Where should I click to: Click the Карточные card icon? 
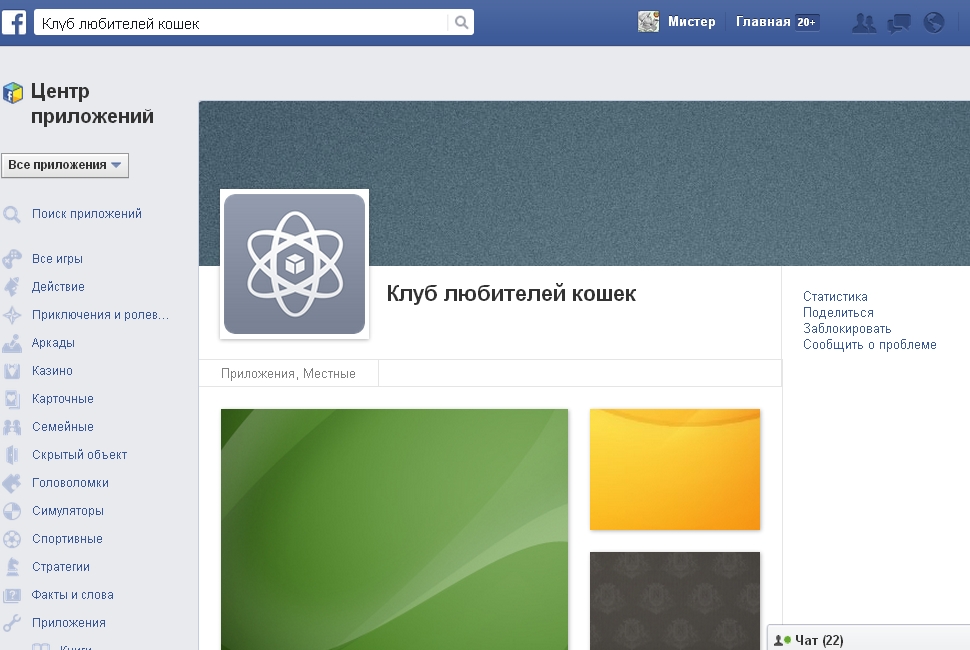point(12,399)
